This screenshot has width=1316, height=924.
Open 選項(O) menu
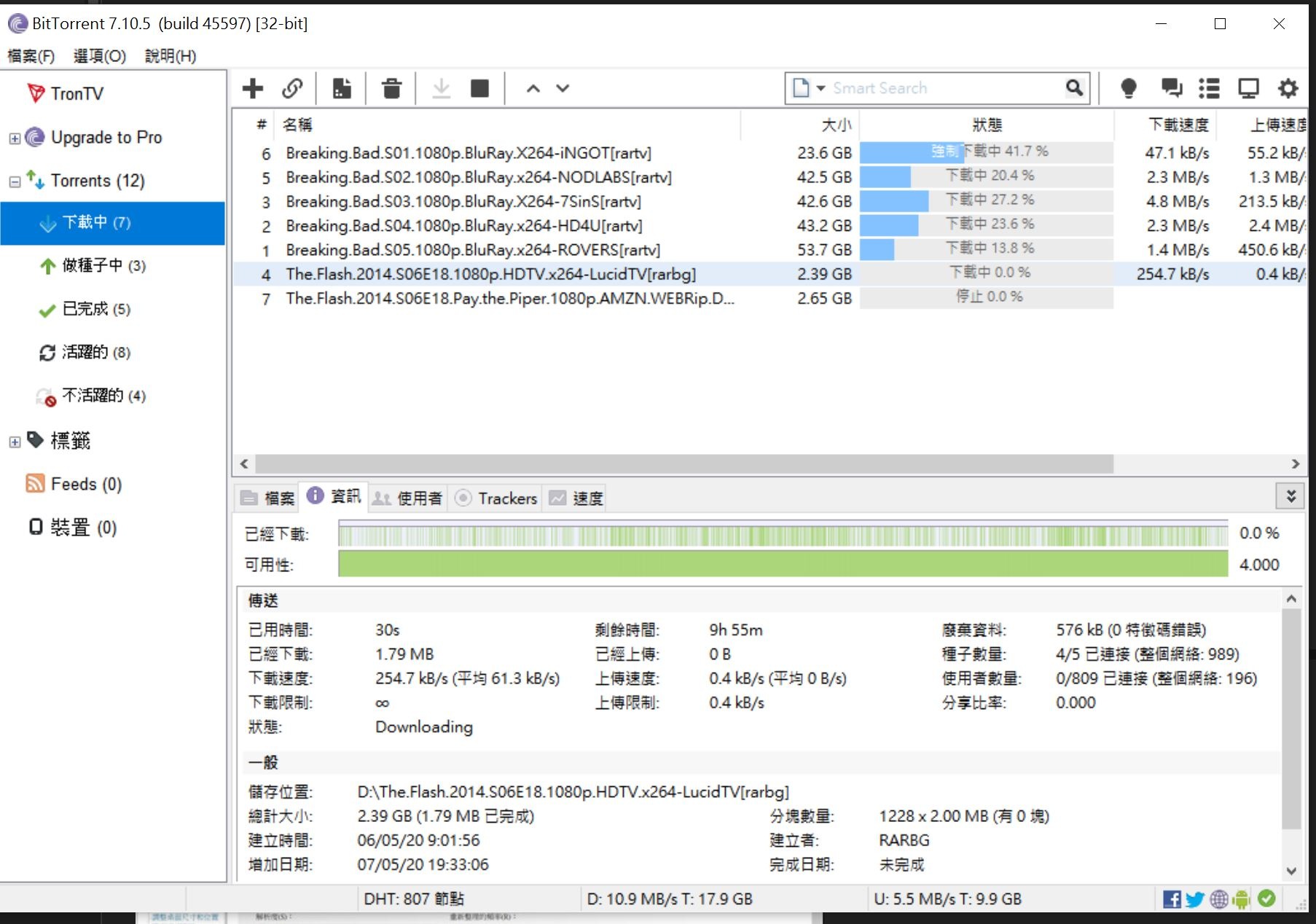pyautogui.click(x=100, y=56)
